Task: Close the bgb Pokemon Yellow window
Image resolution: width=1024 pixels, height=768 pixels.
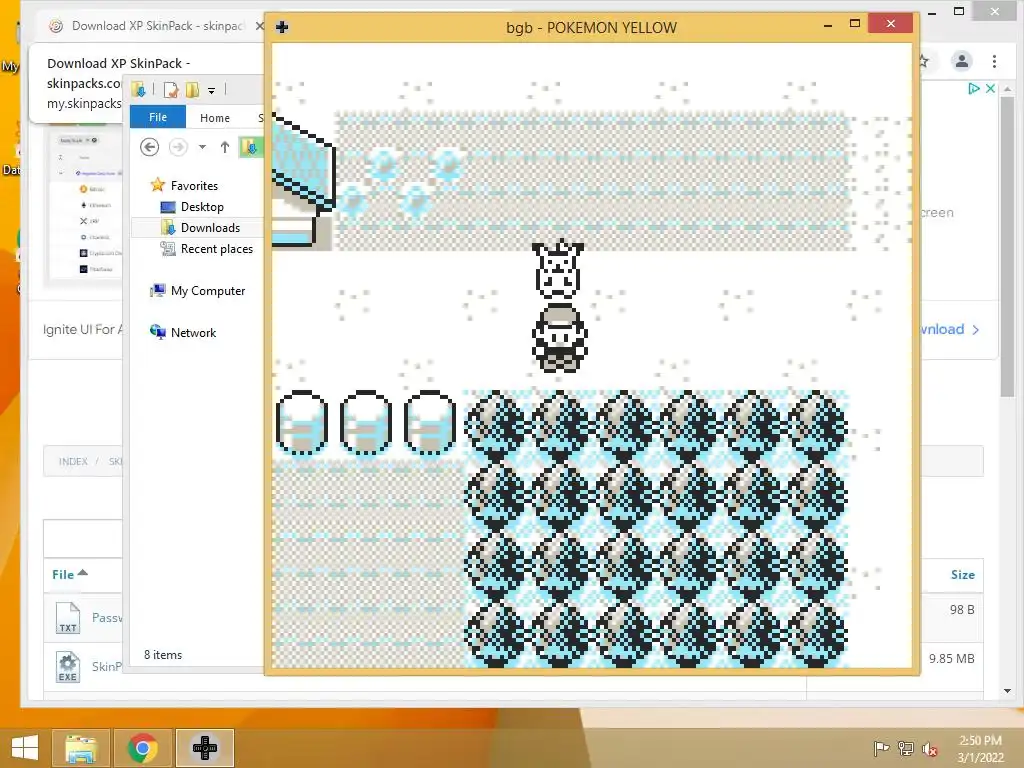Action: pos(891,24)
